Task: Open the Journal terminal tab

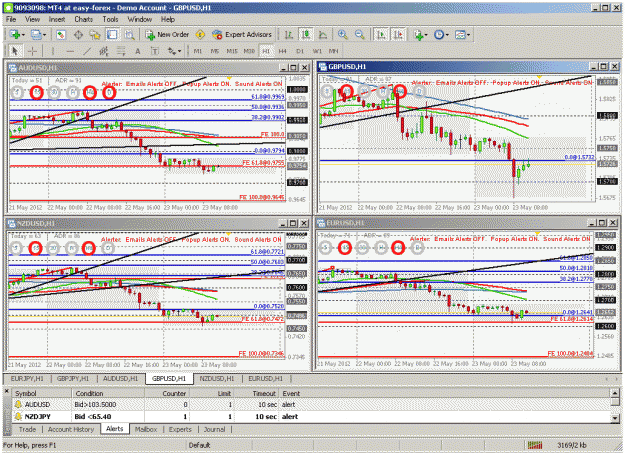Action: point(214,429)
